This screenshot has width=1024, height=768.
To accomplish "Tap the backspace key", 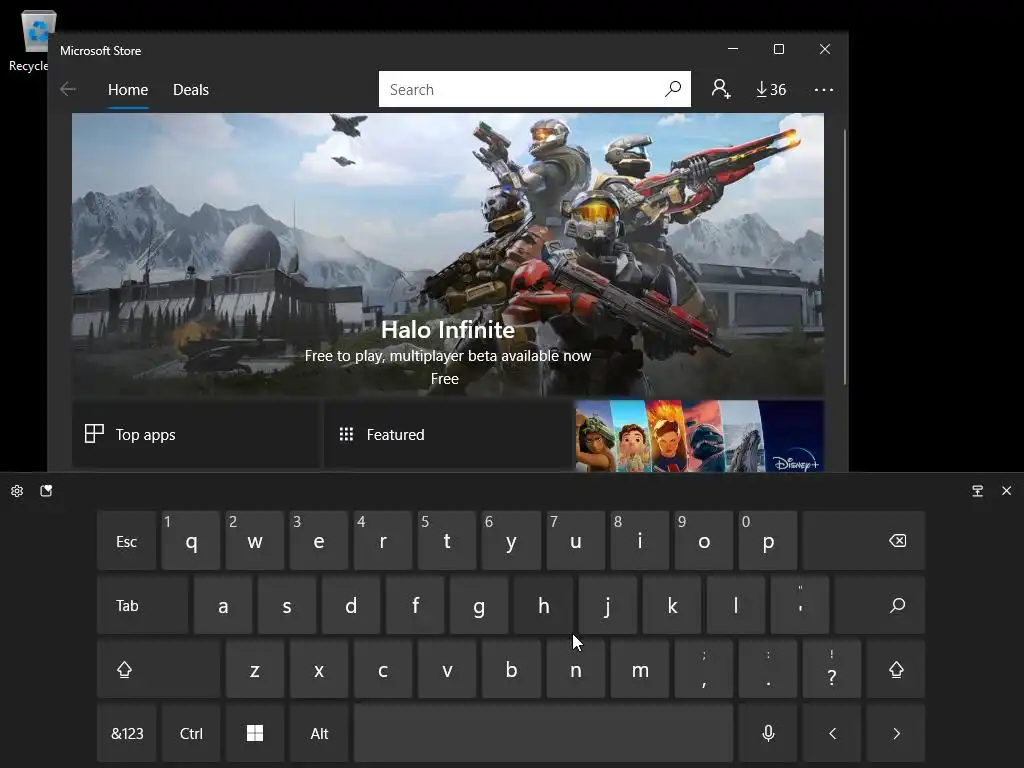I will point(863,541).
